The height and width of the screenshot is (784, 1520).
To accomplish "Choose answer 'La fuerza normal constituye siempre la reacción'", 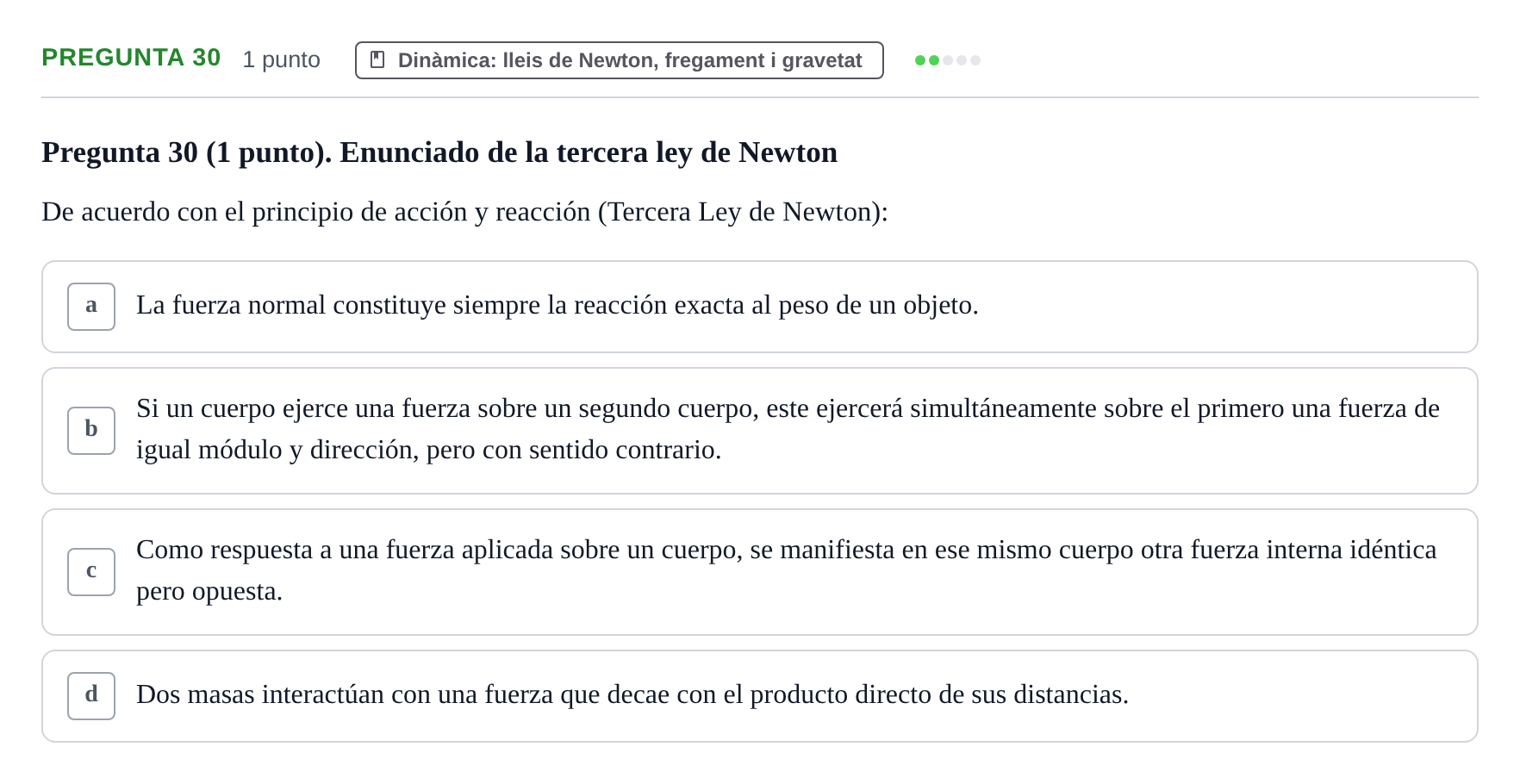I will (x=760, y=307).
